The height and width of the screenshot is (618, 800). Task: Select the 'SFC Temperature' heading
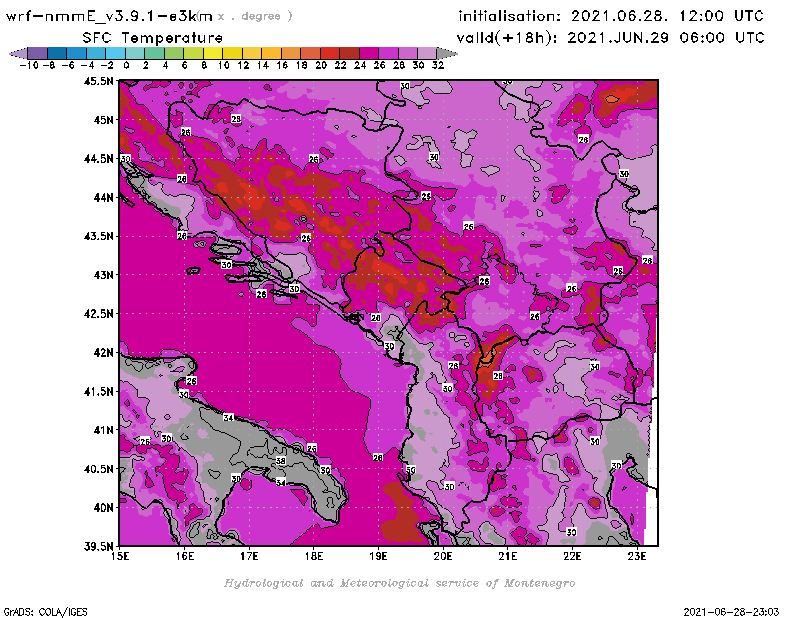point(153,38)
